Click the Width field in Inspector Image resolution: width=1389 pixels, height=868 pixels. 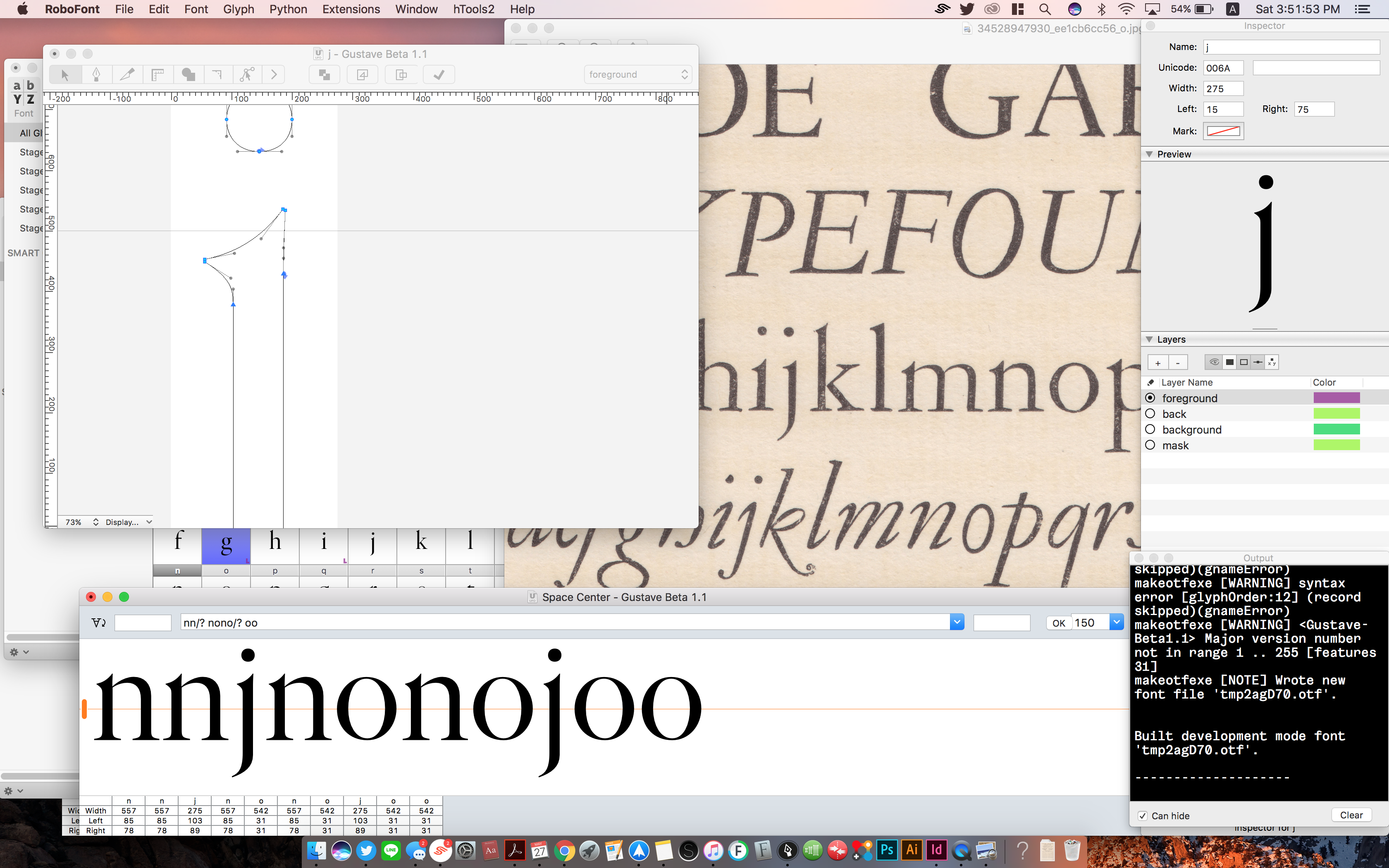[1223, 88]
